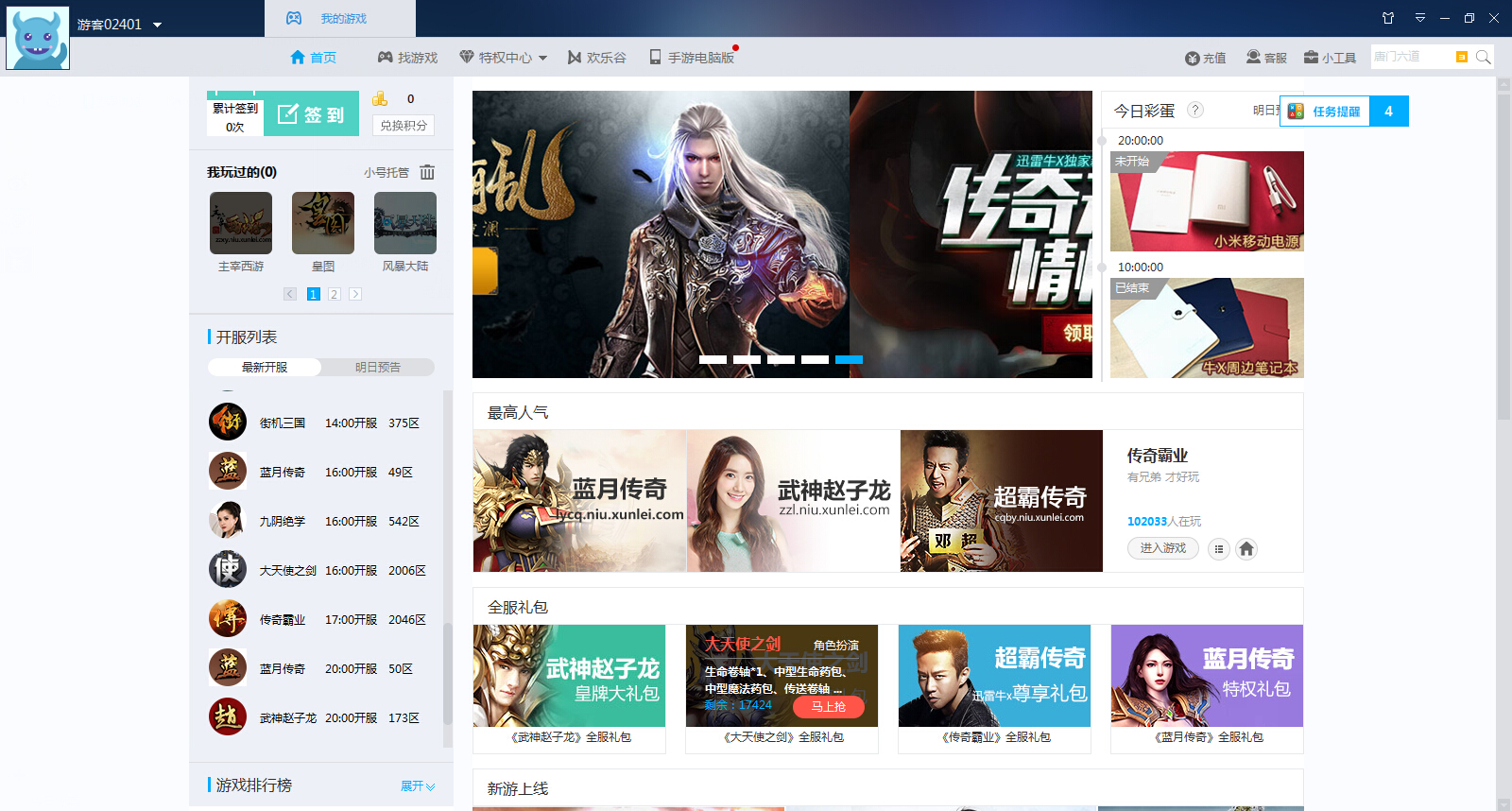
Task: Open server list icon for 传奇霸业
Action: pos(1219,549)
